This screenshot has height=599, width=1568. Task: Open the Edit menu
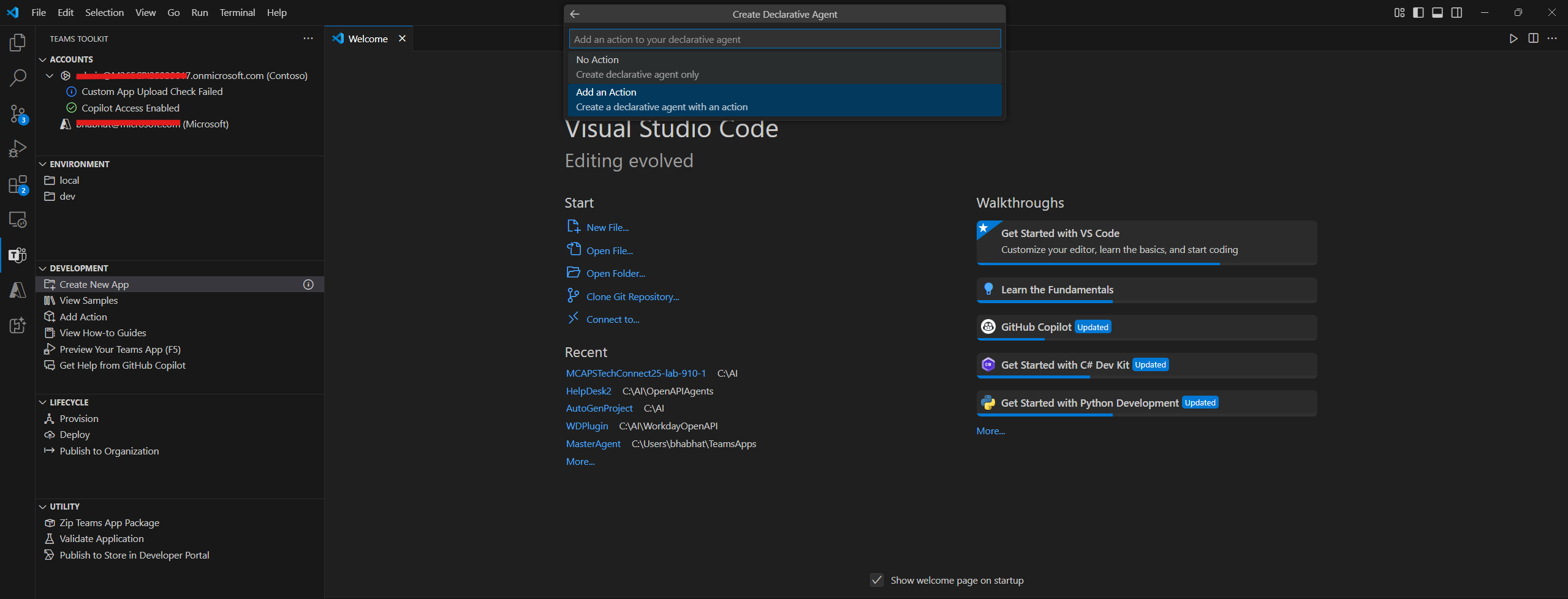click(66, 12)
